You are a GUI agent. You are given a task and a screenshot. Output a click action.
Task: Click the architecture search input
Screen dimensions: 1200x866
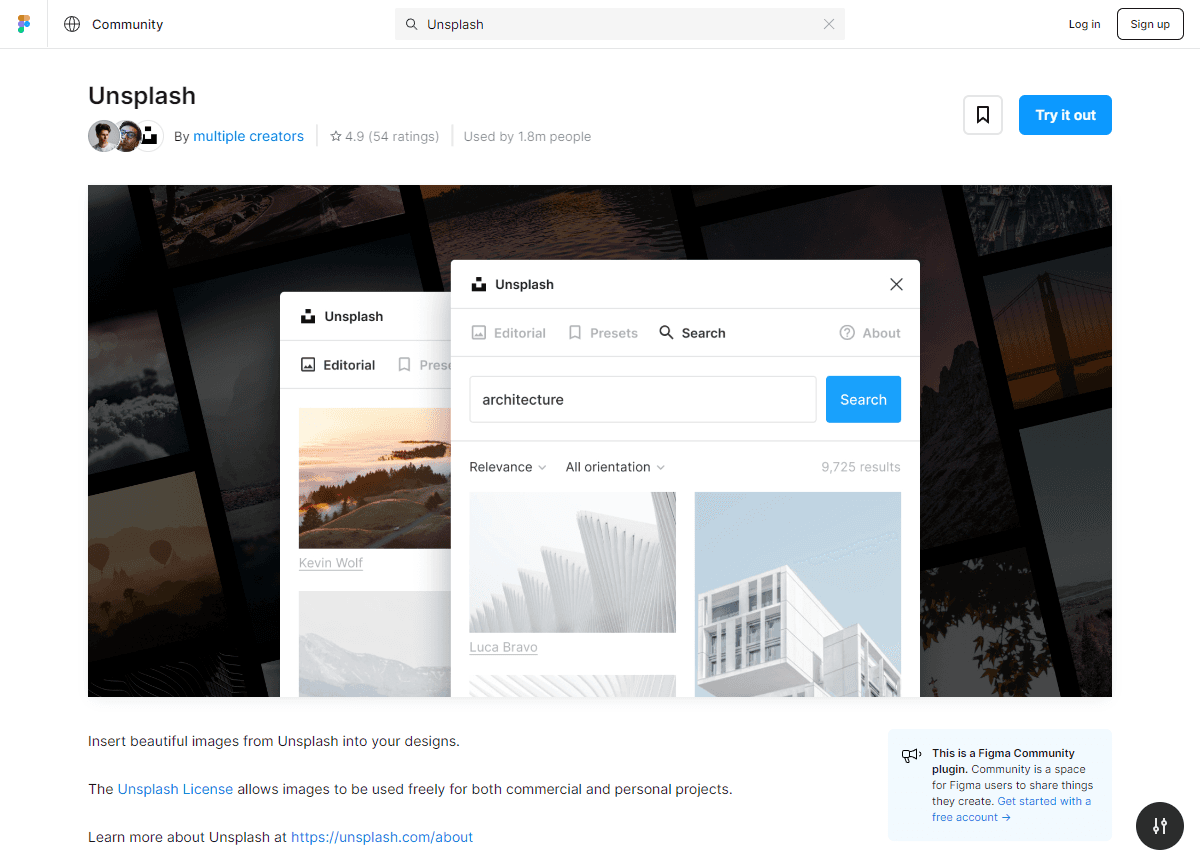tap(643, 399)
